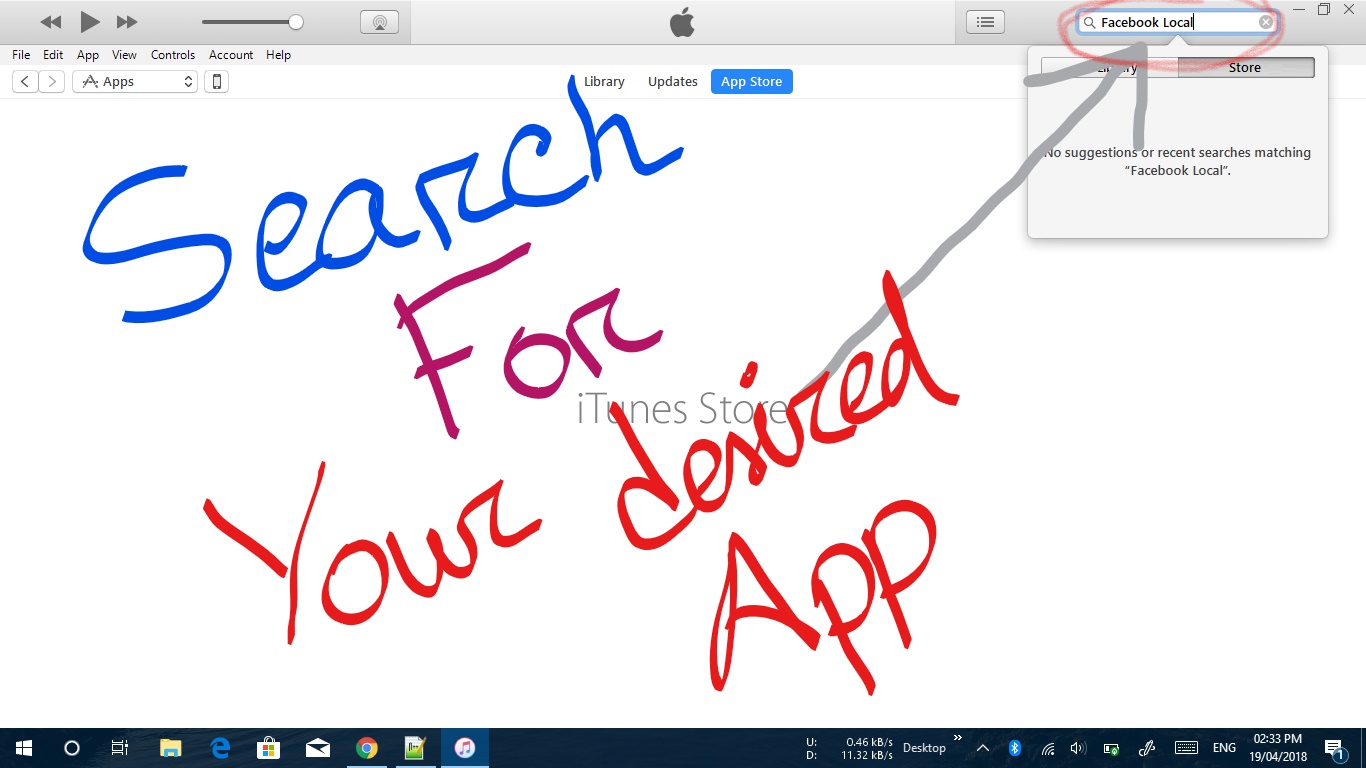Click the iTunes taskbar icon
The width and height of the screenshot is (1366, 768).
point(465,748)
